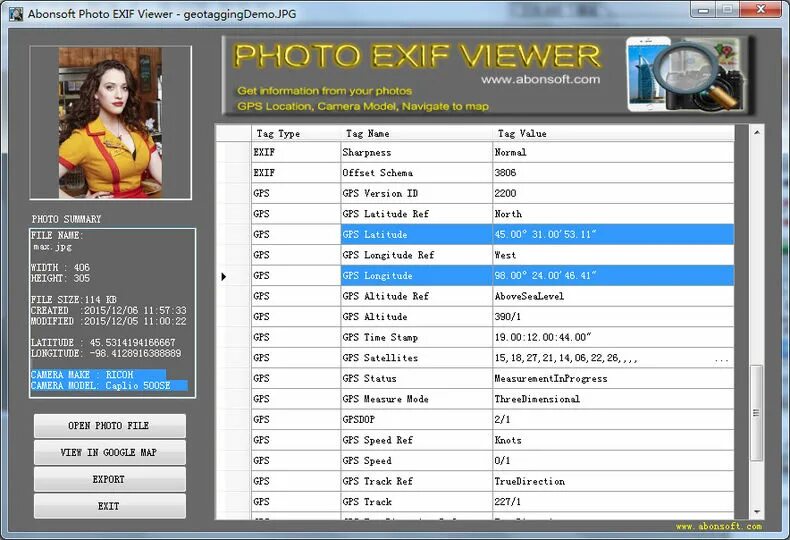Click the scroll down arrow of the tag table
This screenshot has width=790, height=540.
pos(757,512)
